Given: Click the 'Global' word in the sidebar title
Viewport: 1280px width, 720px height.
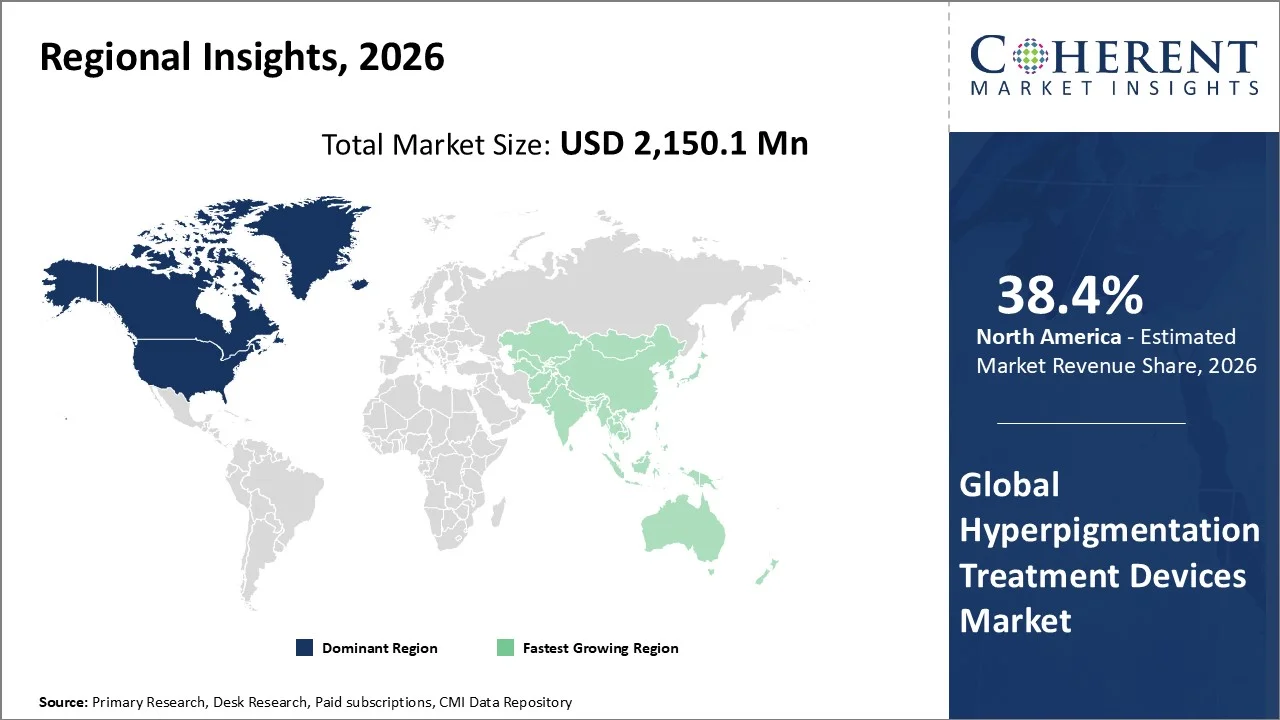Looking at the screenshot, I should click(1009, 485).
